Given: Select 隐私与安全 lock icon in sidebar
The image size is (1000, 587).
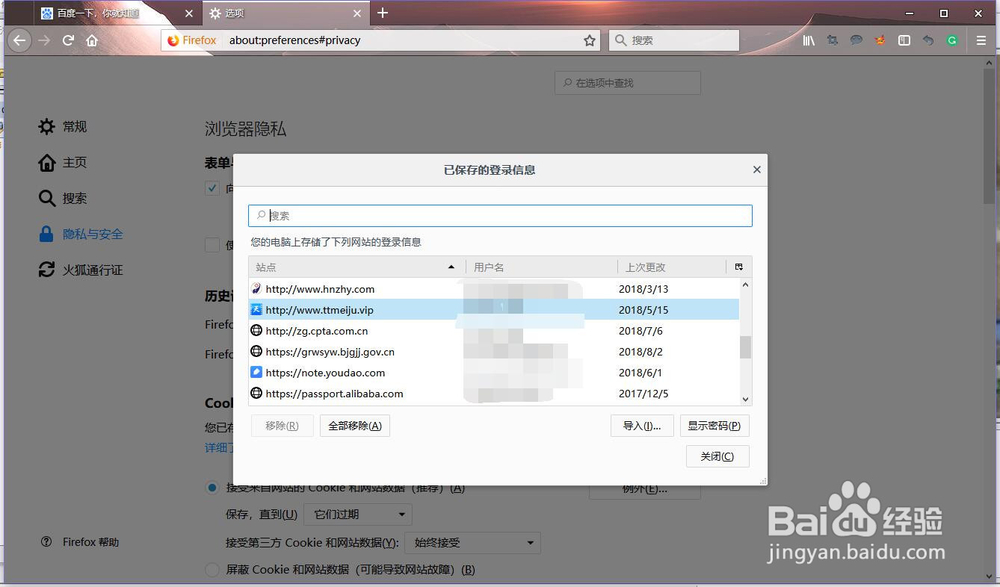Looking at the screenshot, I should [x=47, y=233].
